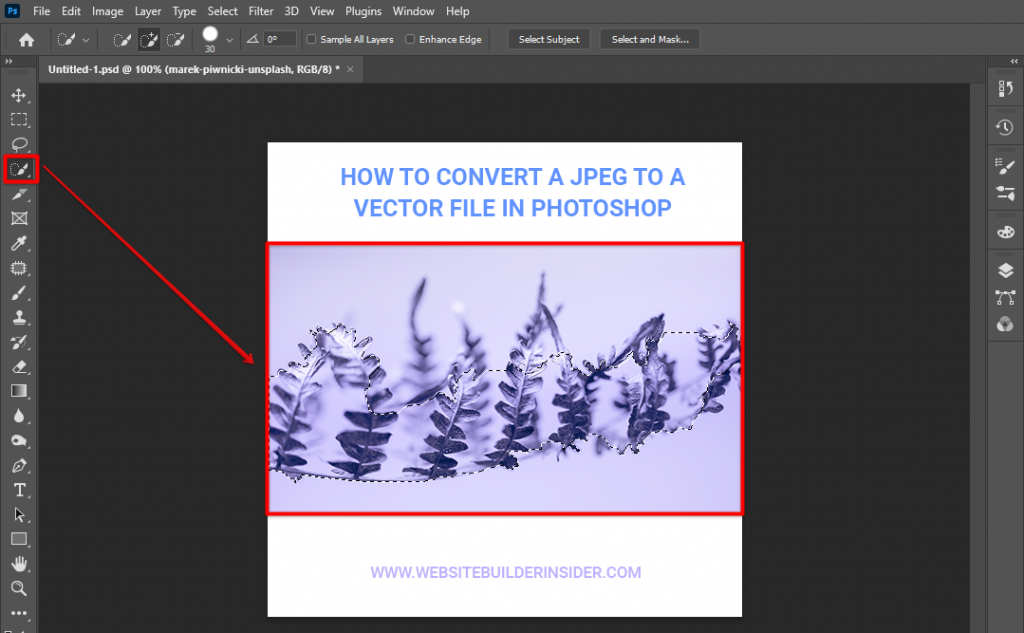Click the Untitled-1.psd document tab

(x=190, y=70)
